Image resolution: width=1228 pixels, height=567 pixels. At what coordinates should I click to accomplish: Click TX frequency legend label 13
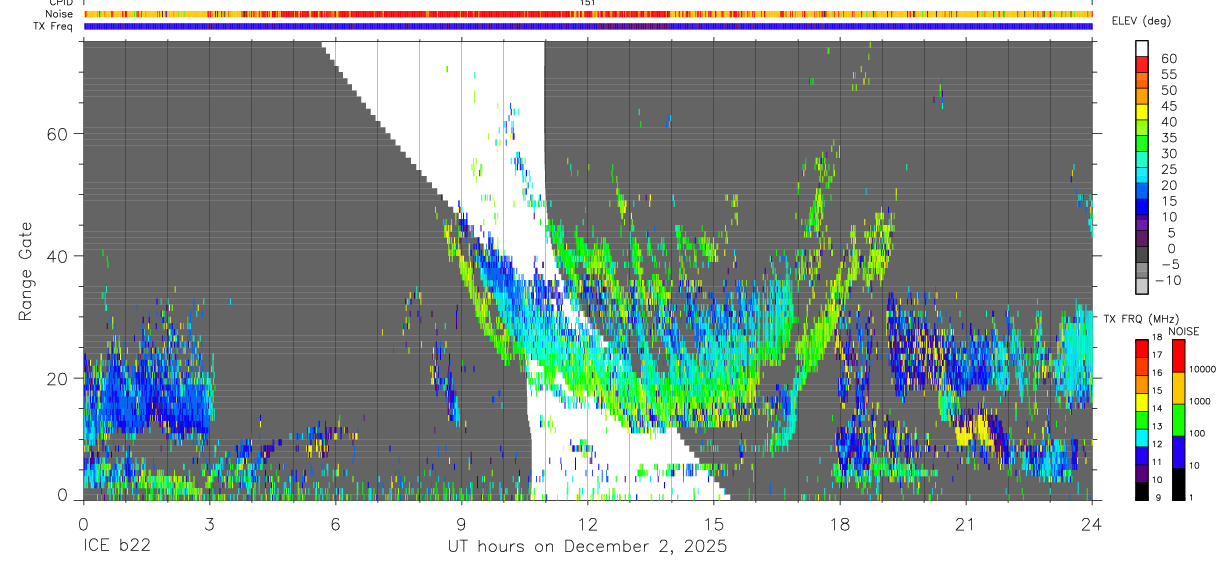[1155, 426]
